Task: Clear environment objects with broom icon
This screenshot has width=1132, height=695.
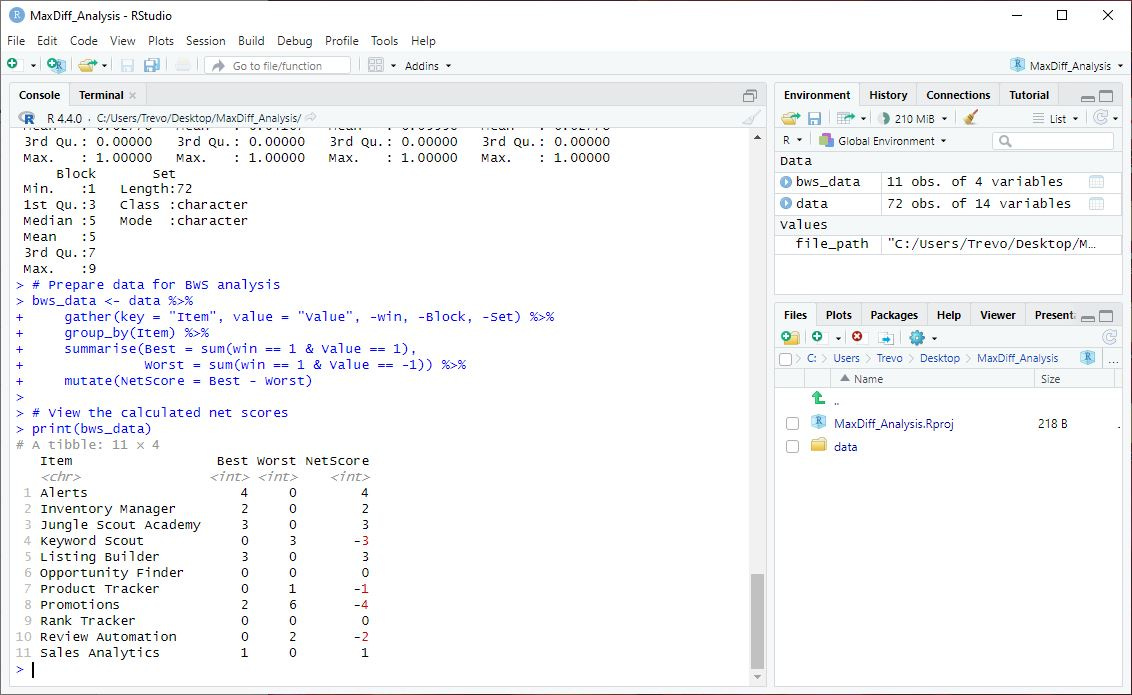Action: click(970, 118)
